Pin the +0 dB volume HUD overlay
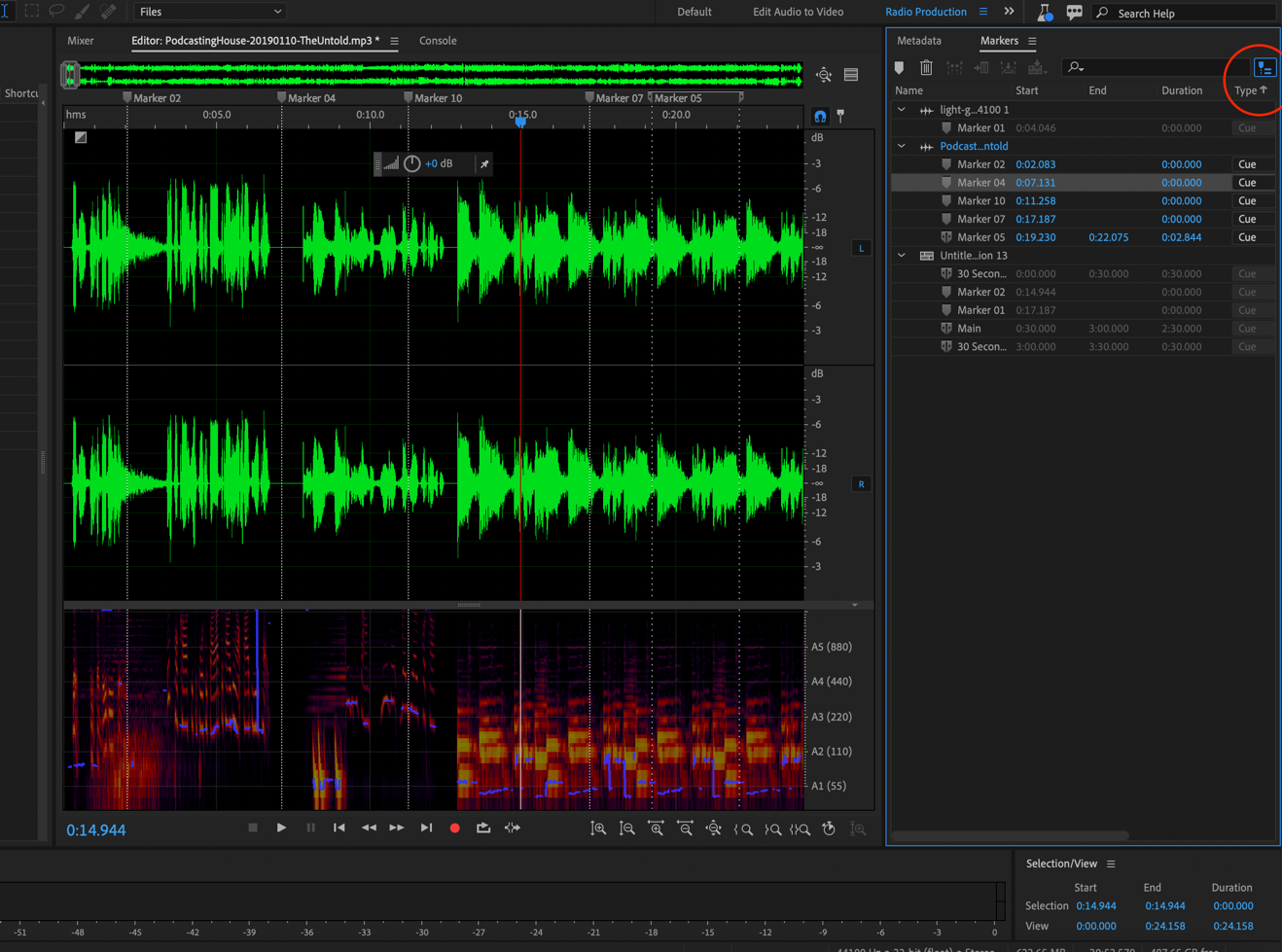Screen dimensions: 1282x952 (483, 163)
